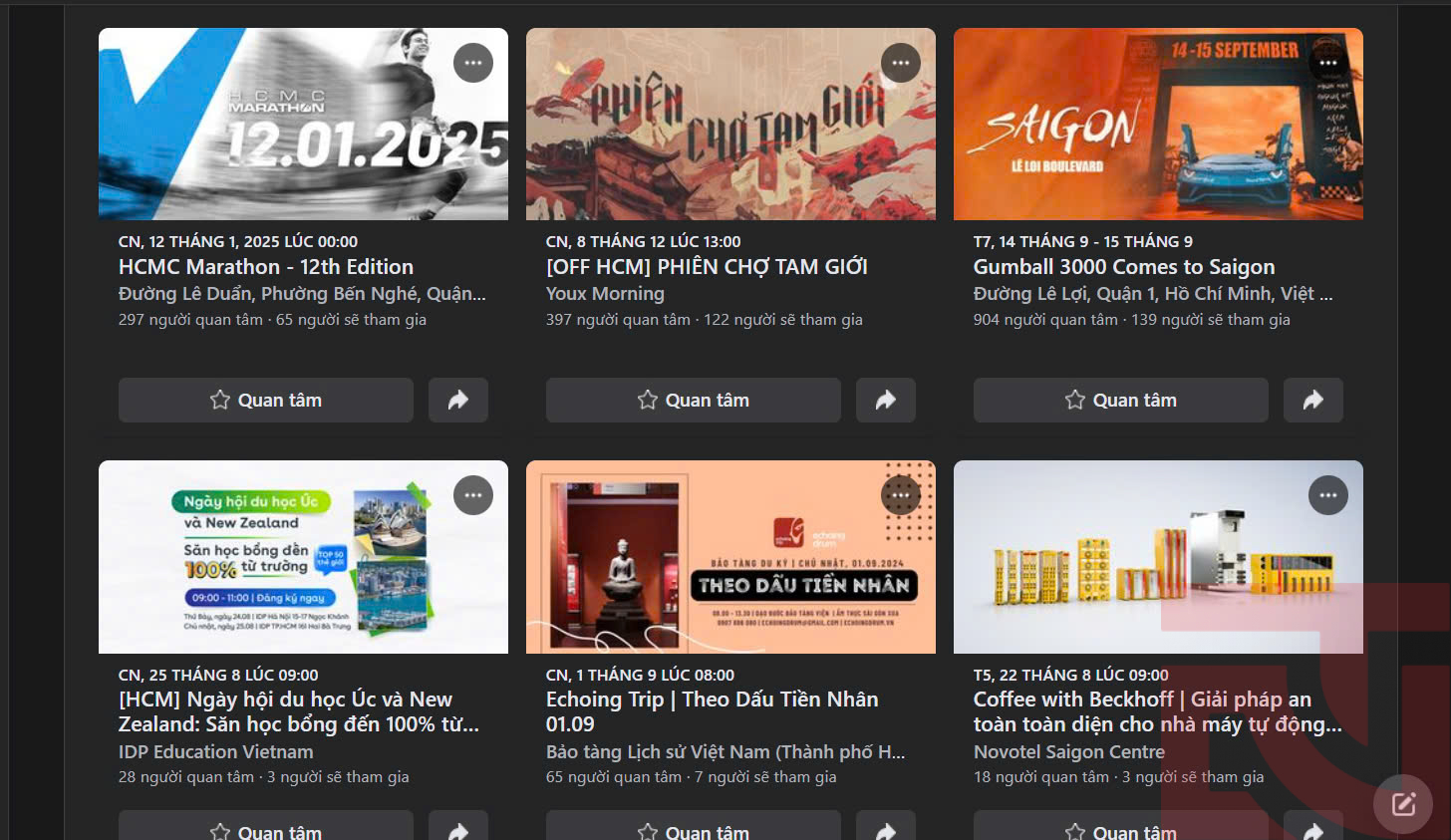Click date T7, 14 THÁNG 9 - 15 THÁNG 9
1451x840 pixels.
pos(1083,241)
